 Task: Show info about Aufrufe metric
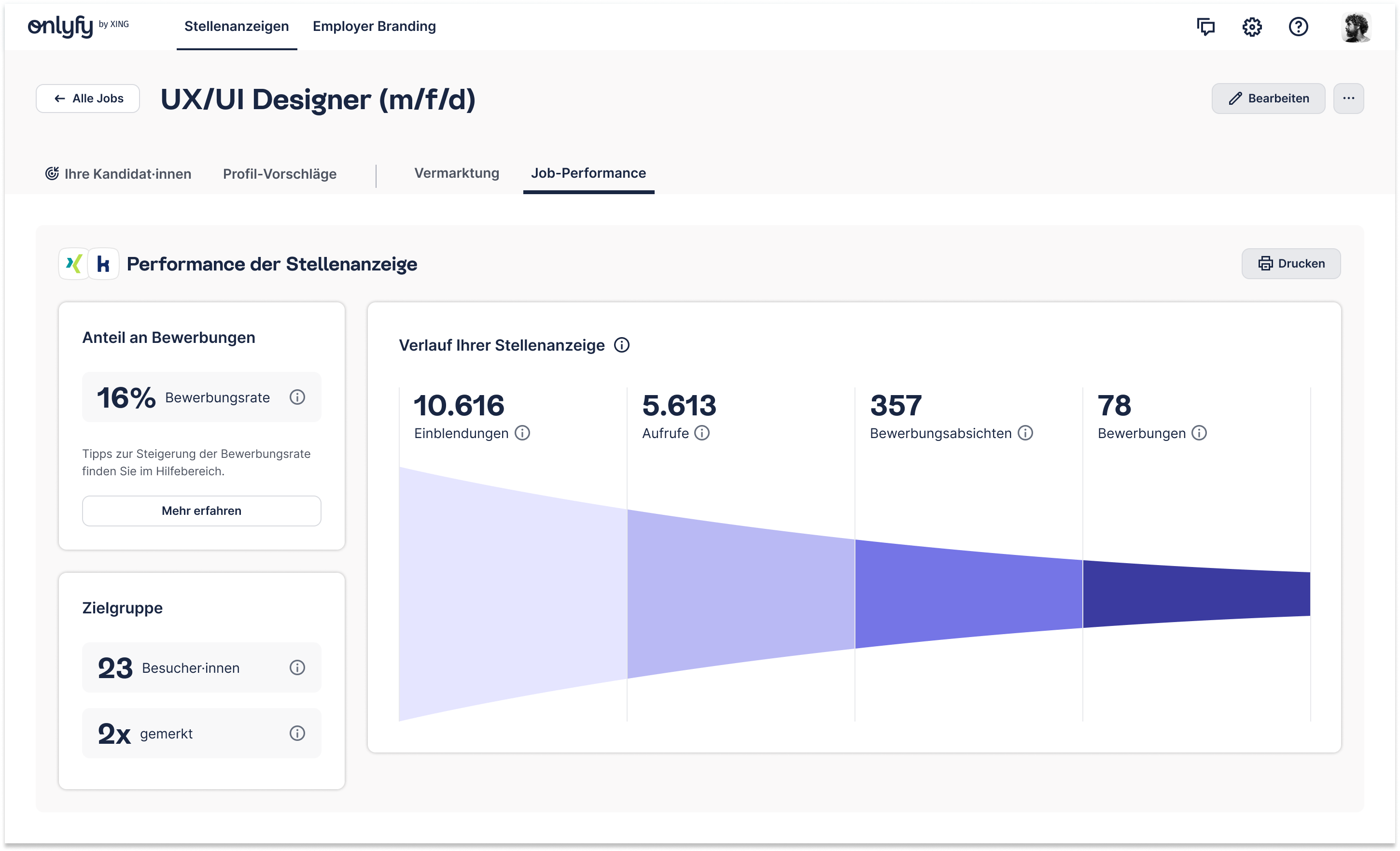[702, 433]
